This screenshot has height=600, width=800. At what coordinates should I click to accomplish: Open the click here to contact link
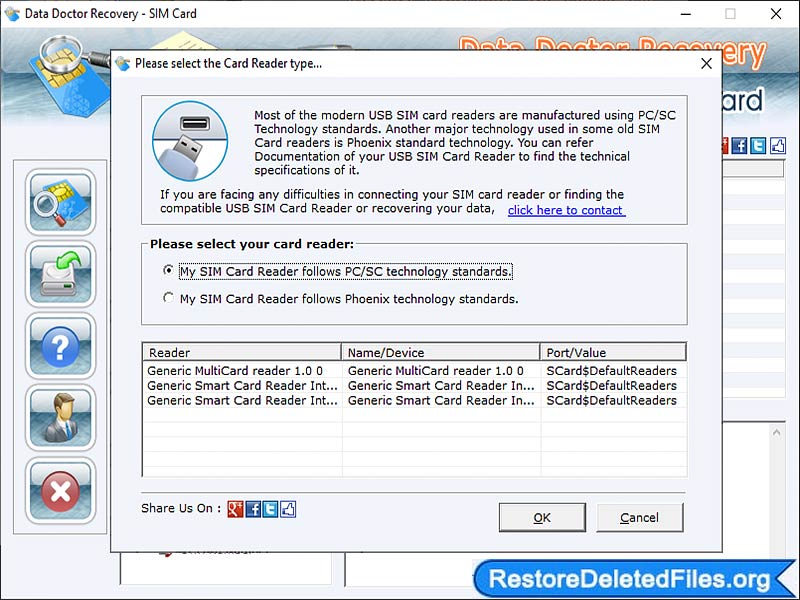tap(565, 210)
